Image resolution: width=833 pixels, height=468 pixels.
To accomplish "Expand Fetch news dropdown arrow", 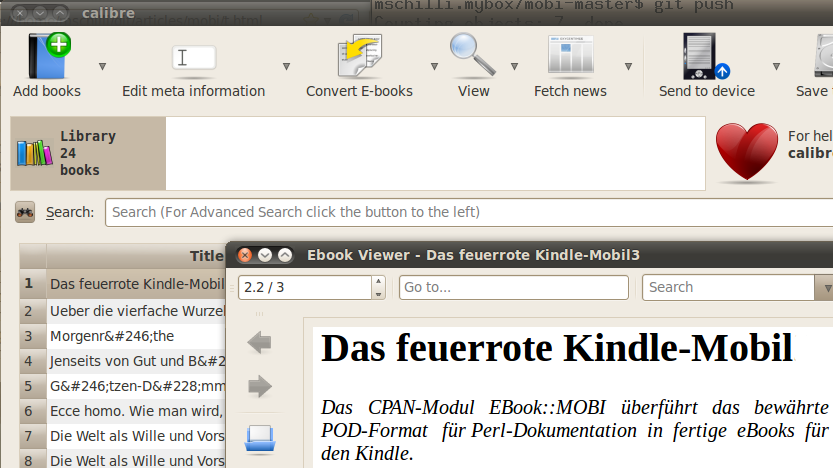I will [628, 66].
